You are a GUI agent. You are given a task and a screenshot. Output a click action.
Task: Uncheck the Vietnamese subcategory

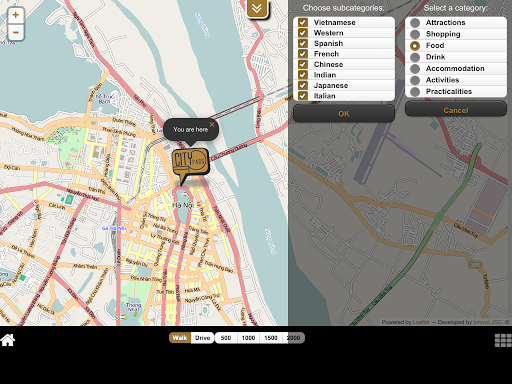click(x=303, y=22)
